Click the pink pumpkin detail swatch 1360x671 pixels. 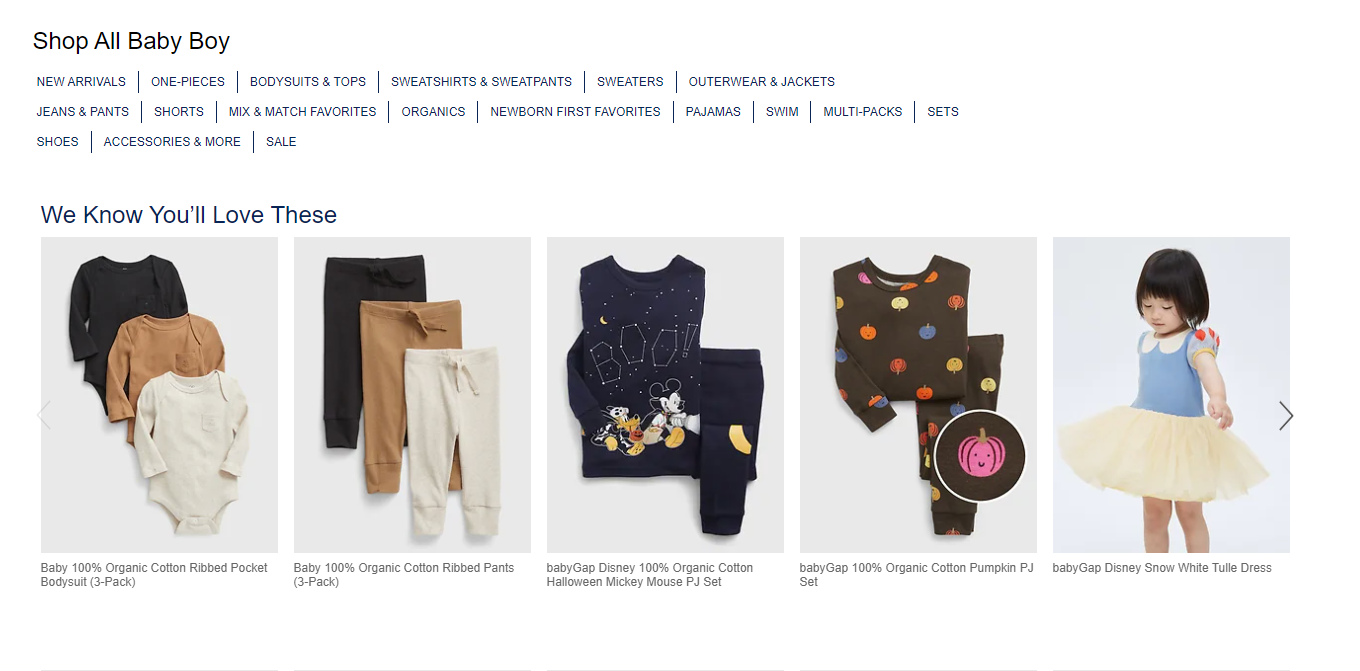[981, 456]
